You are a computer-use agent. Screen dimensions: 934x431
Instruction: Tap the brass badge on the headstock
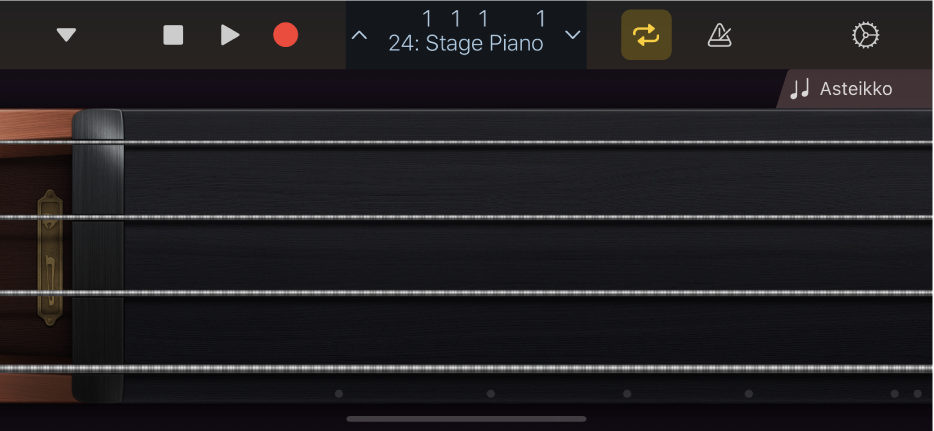[x=50, y=258]
